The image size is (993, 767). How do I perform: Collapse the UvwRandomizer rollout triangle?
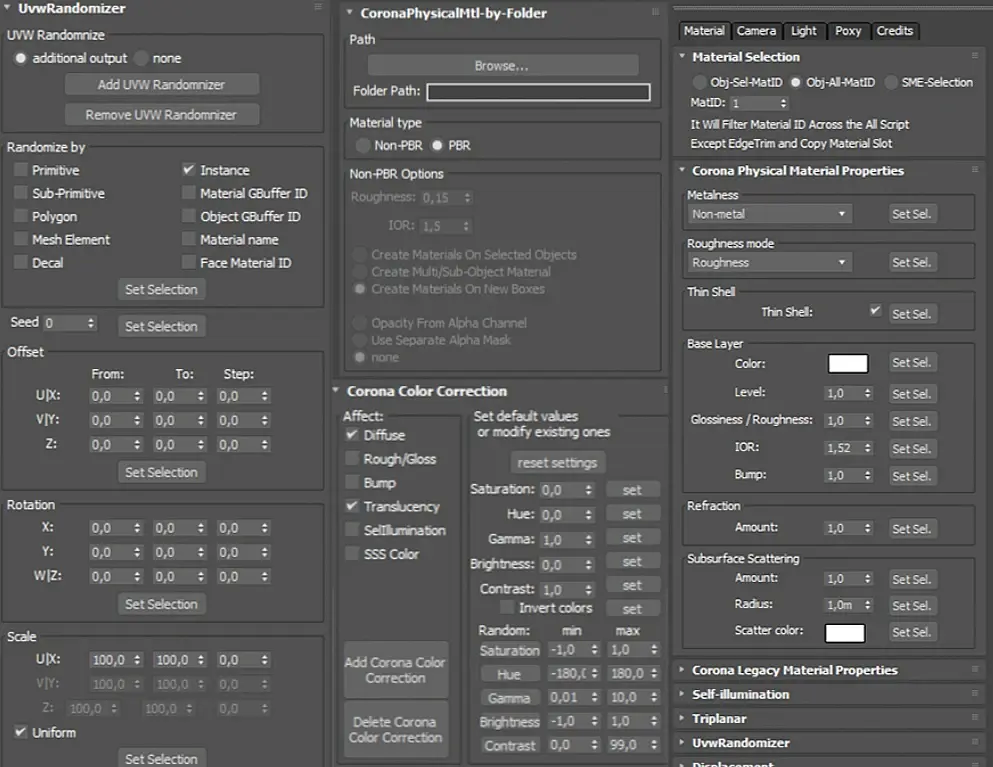[x=8, y=9]
